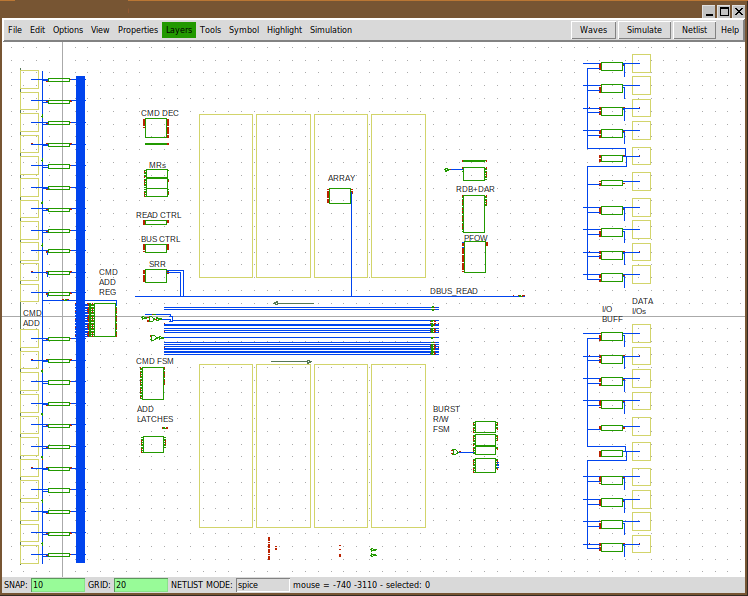Select the ARRAY symbol in the schematic
Image resolution: width=748 pixels, height=596 pixels.
click(341, 196)
